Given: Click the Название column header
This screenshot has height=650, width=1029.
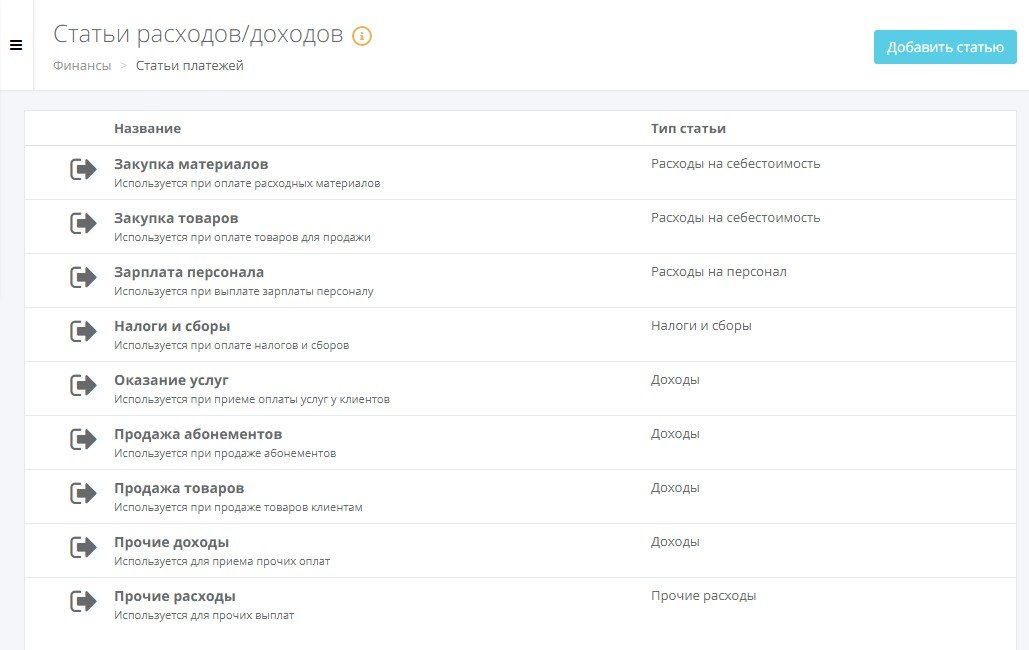Looking at the screenshot, I should (x=148, y=129).
